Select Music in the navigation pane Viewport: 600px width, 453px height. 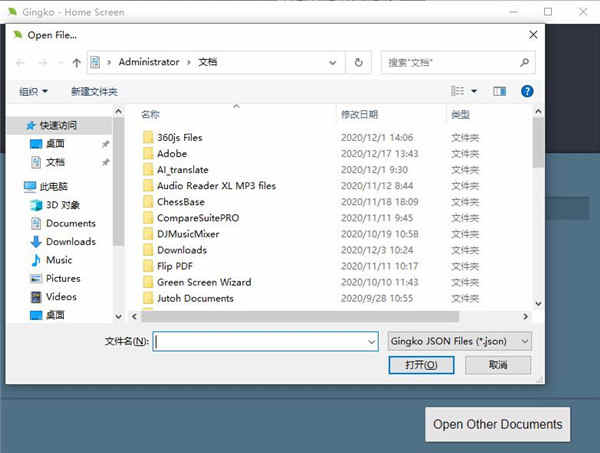(59, 260)
